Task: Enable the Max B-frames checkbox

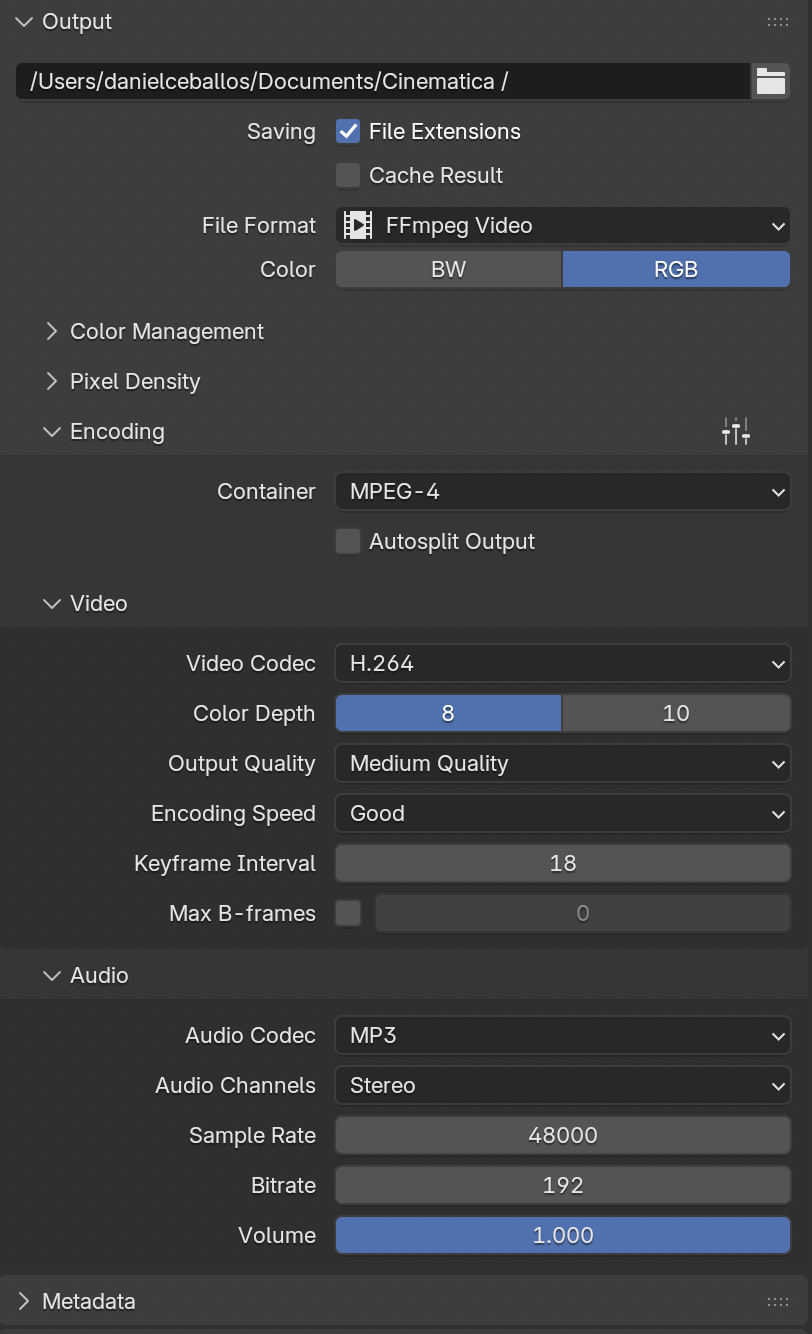Action: click(348, 913)
